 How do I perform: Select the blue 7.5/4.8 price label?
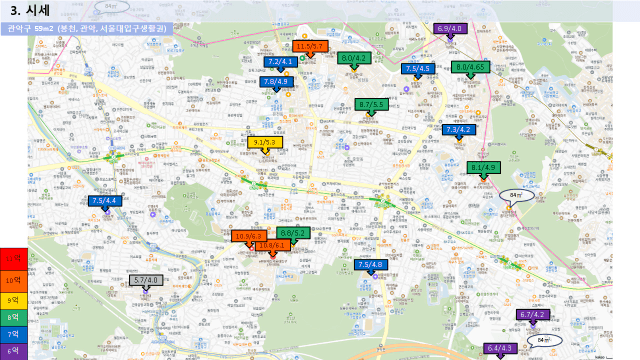coord(371,264)
